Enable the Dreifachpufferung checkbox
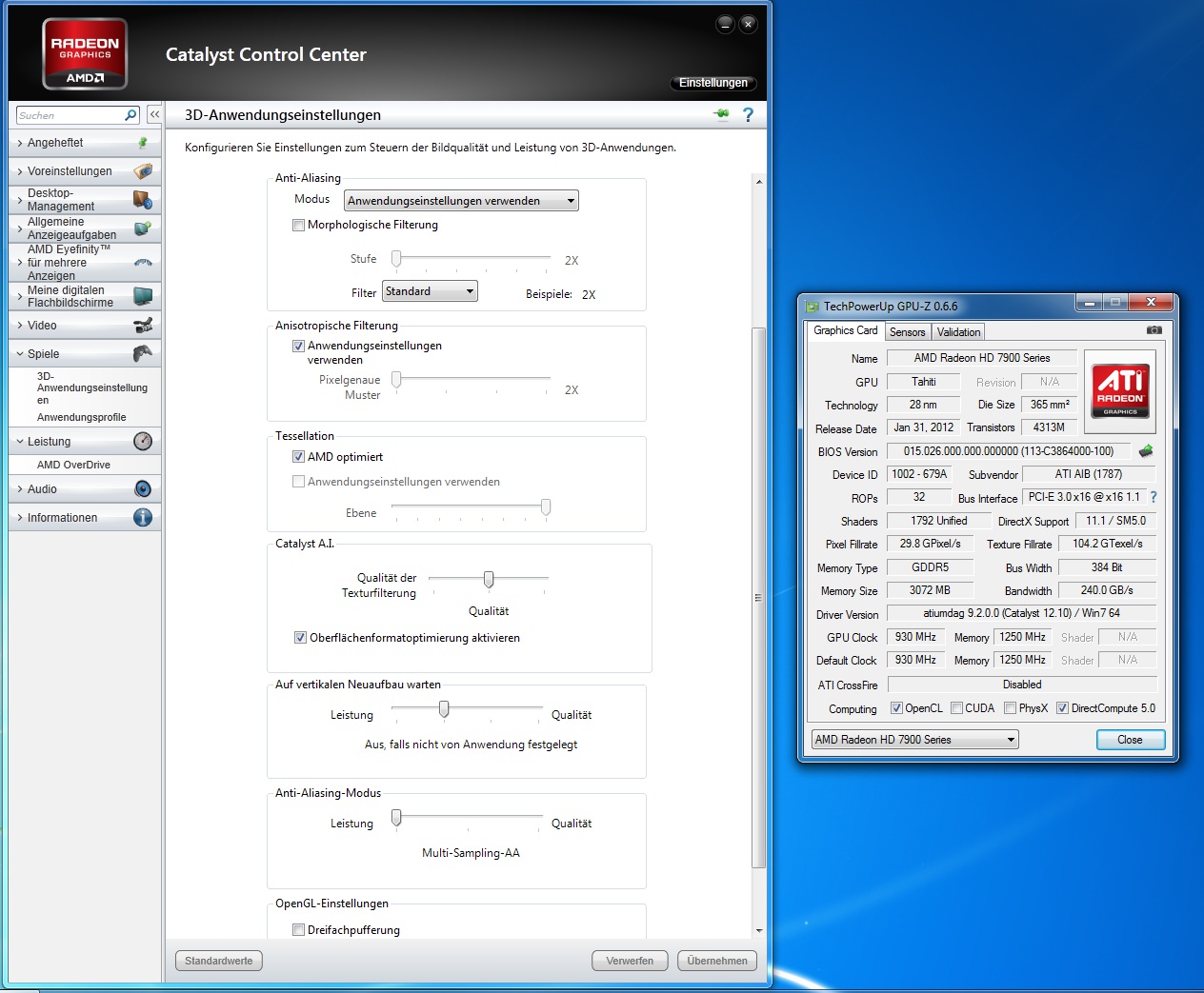The height and width of the screenshot is (993, 1204). [x=298, y=930]
